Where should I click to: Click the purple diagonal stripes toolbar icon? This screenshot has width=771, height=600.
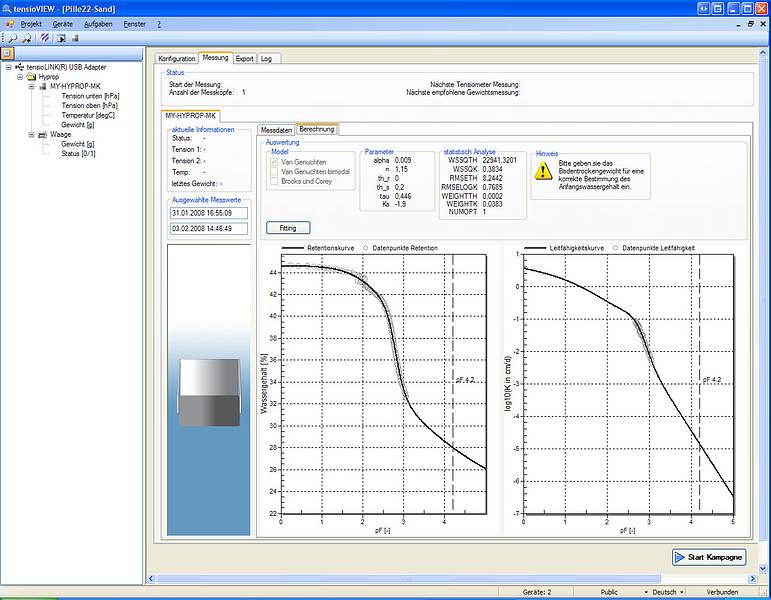(x=45, y=38)
